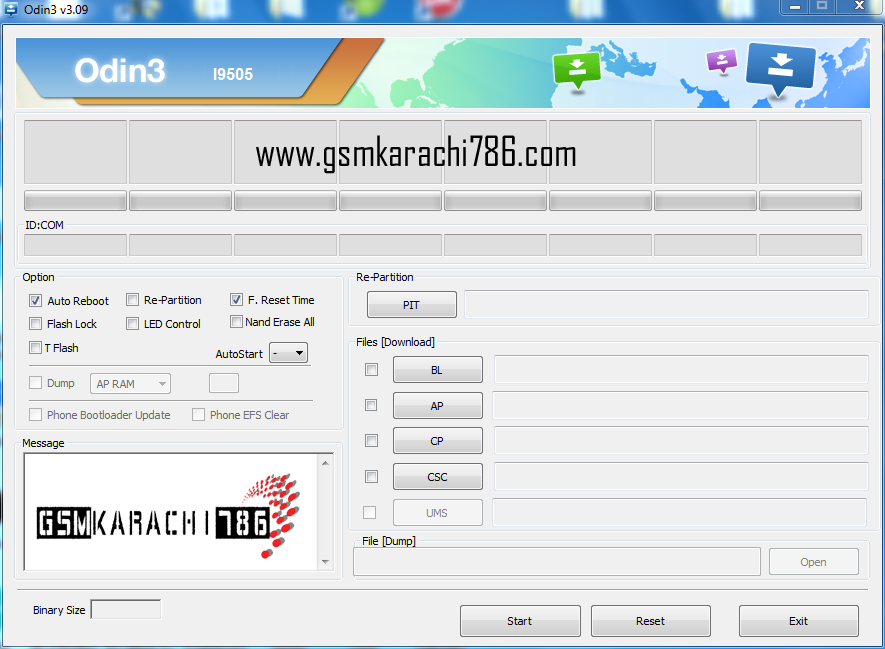This screenshot has width=885, height=649.
Task: Open the AutoStart dropdown
Action: click(x=288, y=353)
